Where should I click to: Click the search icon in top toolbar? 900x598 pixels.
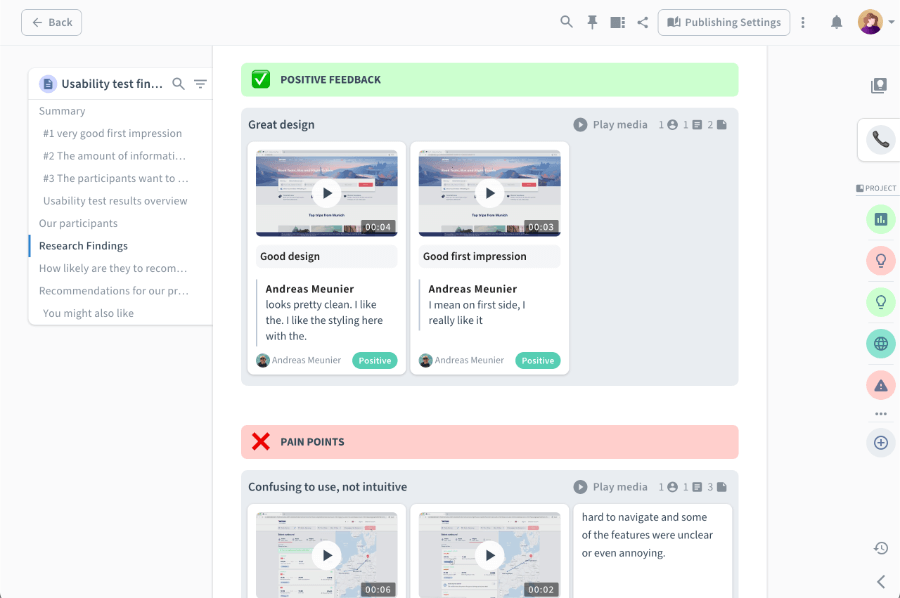click(x=567, y=22)
